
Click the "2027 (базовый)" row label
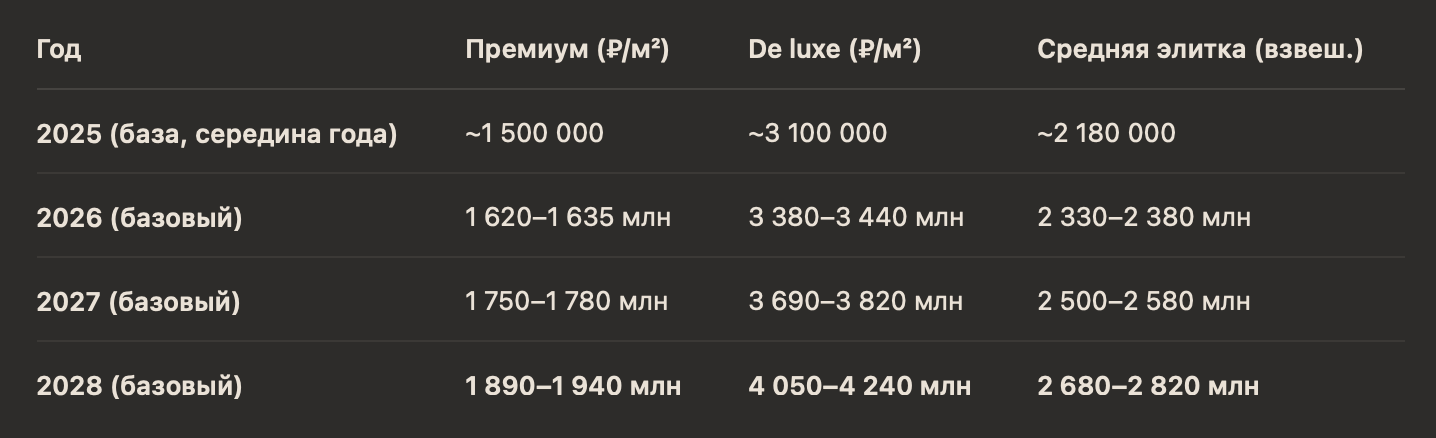(x=138, y=302)
